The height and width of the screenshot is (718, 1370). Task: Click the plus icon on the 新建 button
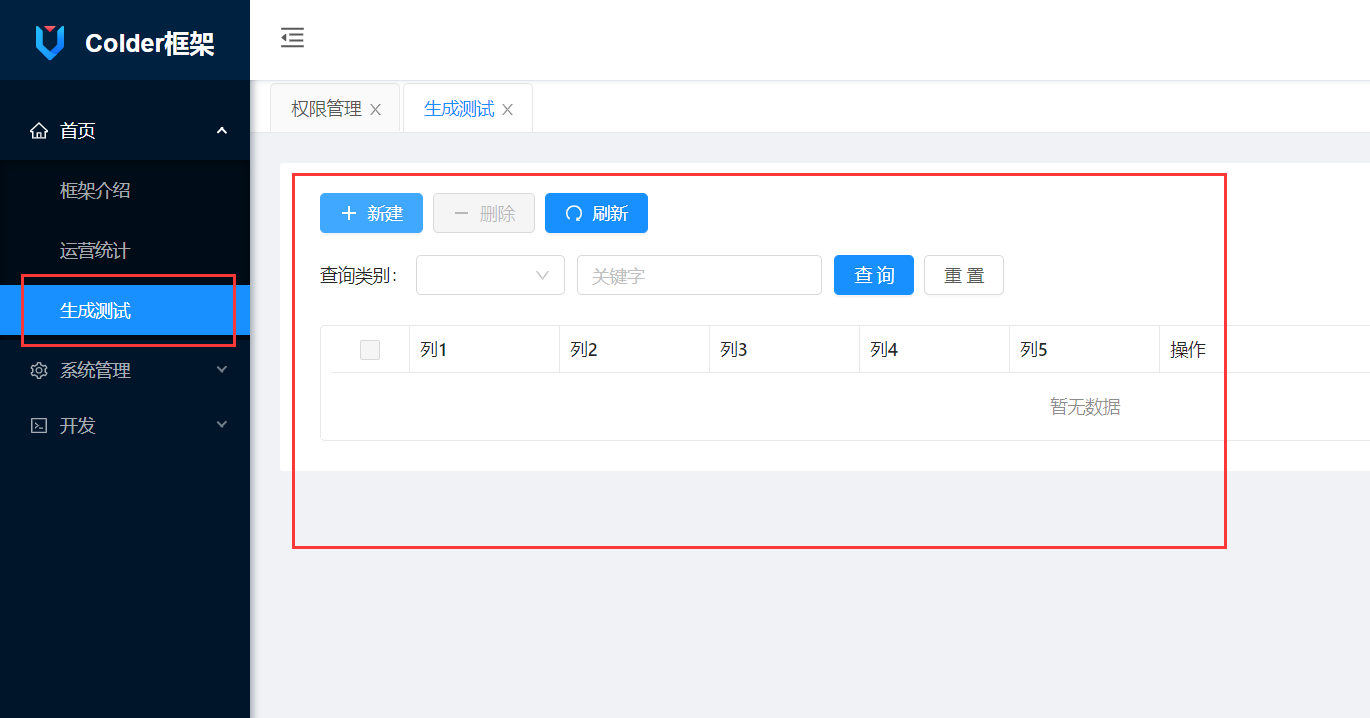click(x=348, y=212)
